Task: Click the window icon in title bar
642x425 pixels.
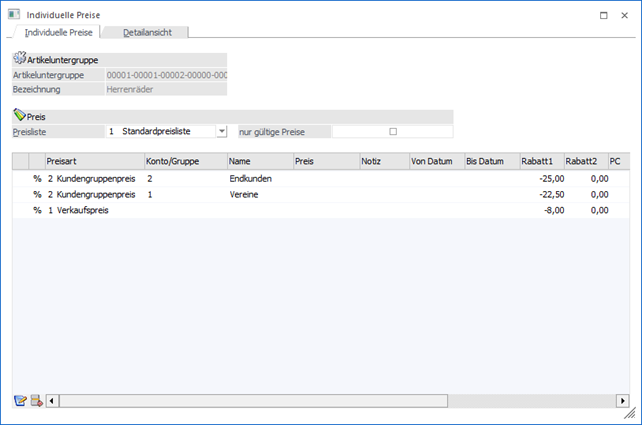Action: pyautogui.click(x=13, y=15)
